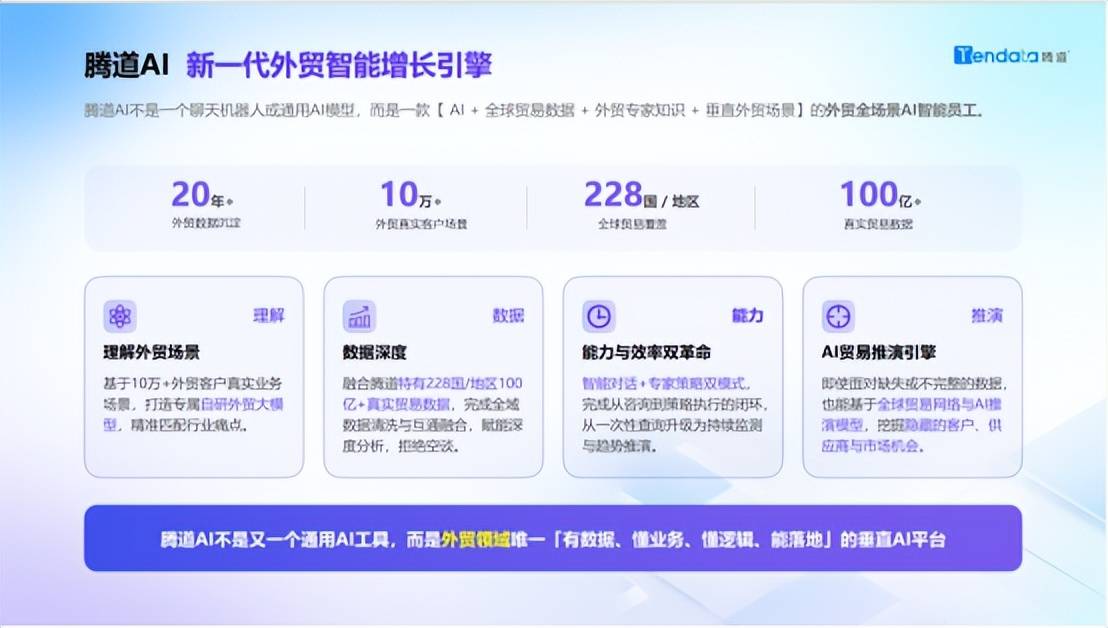Click the 推演 tag label

[987, 316]
